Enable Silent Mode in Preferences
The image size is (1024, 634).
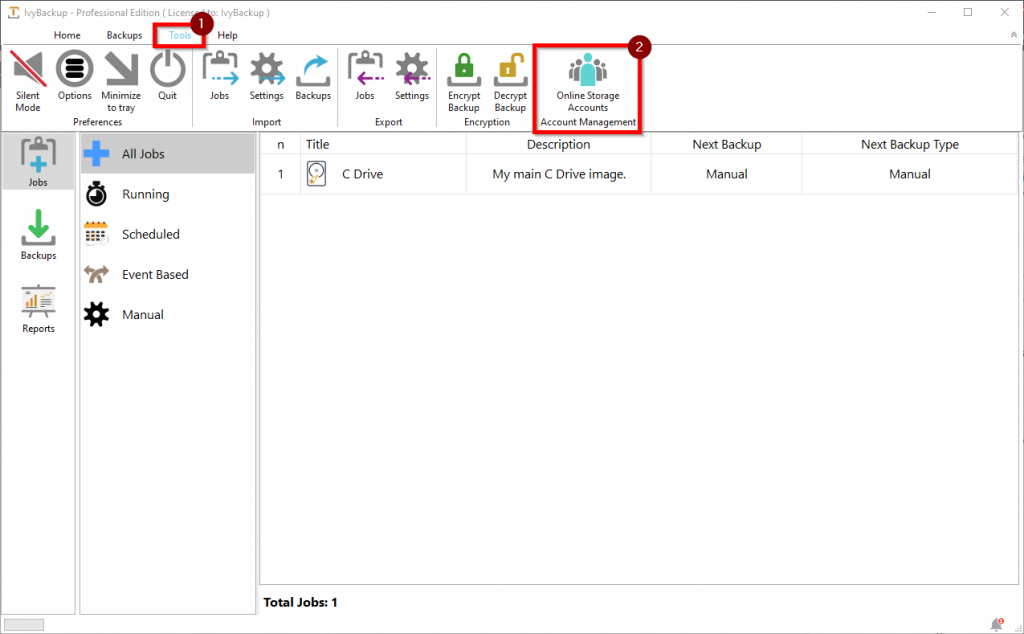pos(27,80)
